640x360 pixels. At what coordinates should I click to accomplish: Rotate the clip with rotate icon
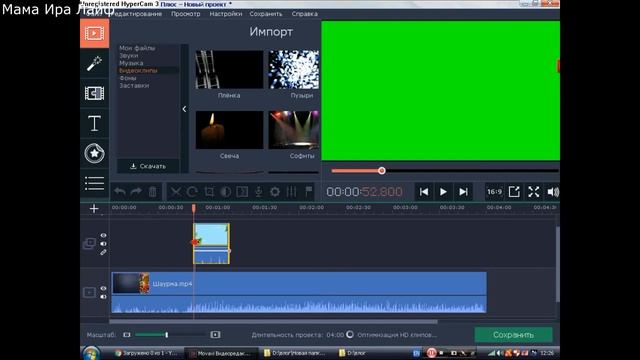coord(192,191)
